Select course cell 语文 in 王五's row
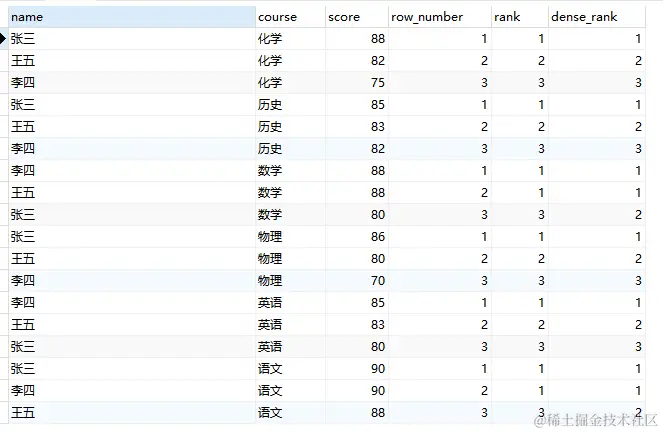This screenshot has height=433, width=663. point(290,413)
